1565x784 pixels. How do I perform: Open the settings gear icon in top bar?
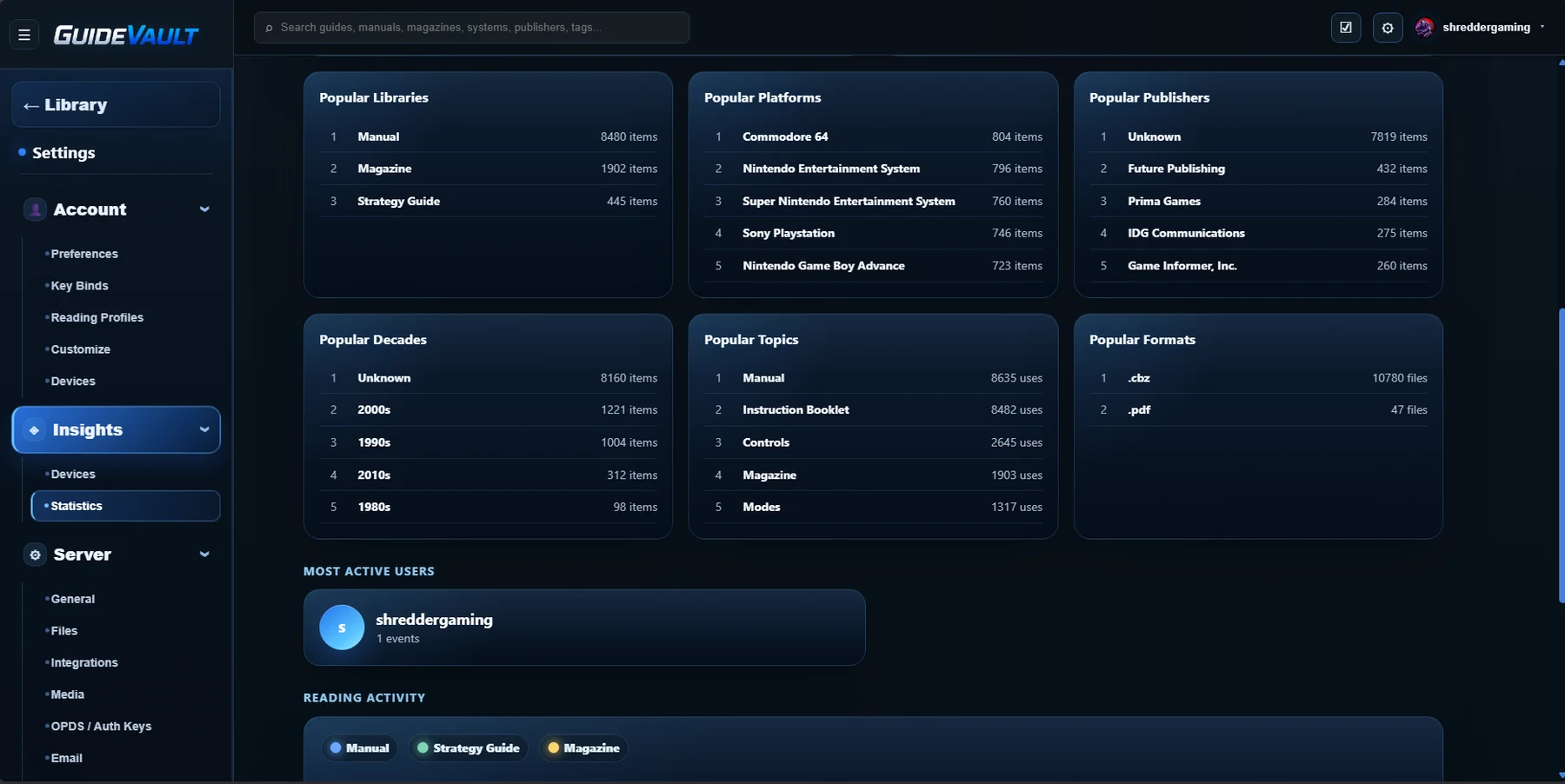1388,28
